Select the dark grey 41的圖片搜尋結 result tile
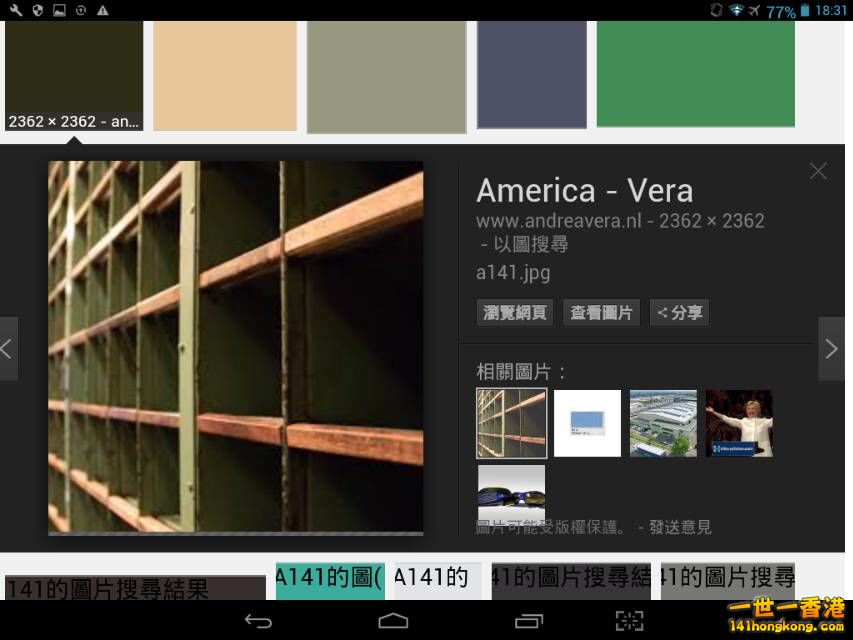The image size is (853, 640). click(571, 581)
